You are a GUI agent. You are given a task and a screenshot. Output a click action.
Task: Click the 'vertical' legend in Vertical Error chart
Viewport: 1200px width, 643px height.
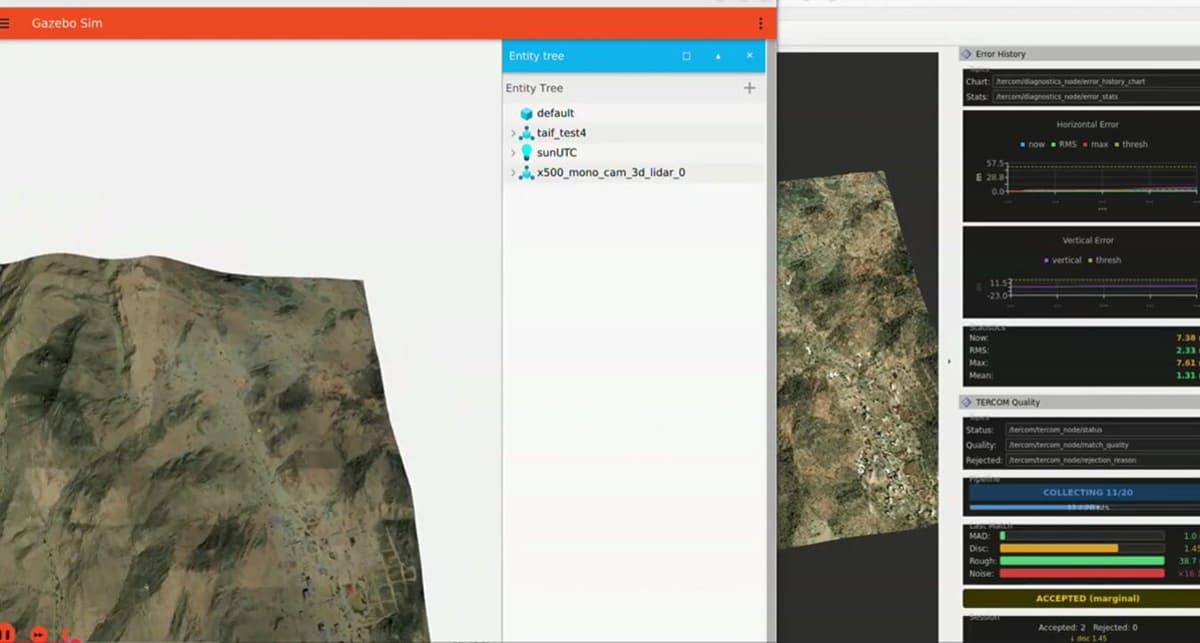(x=1061, y=260)
